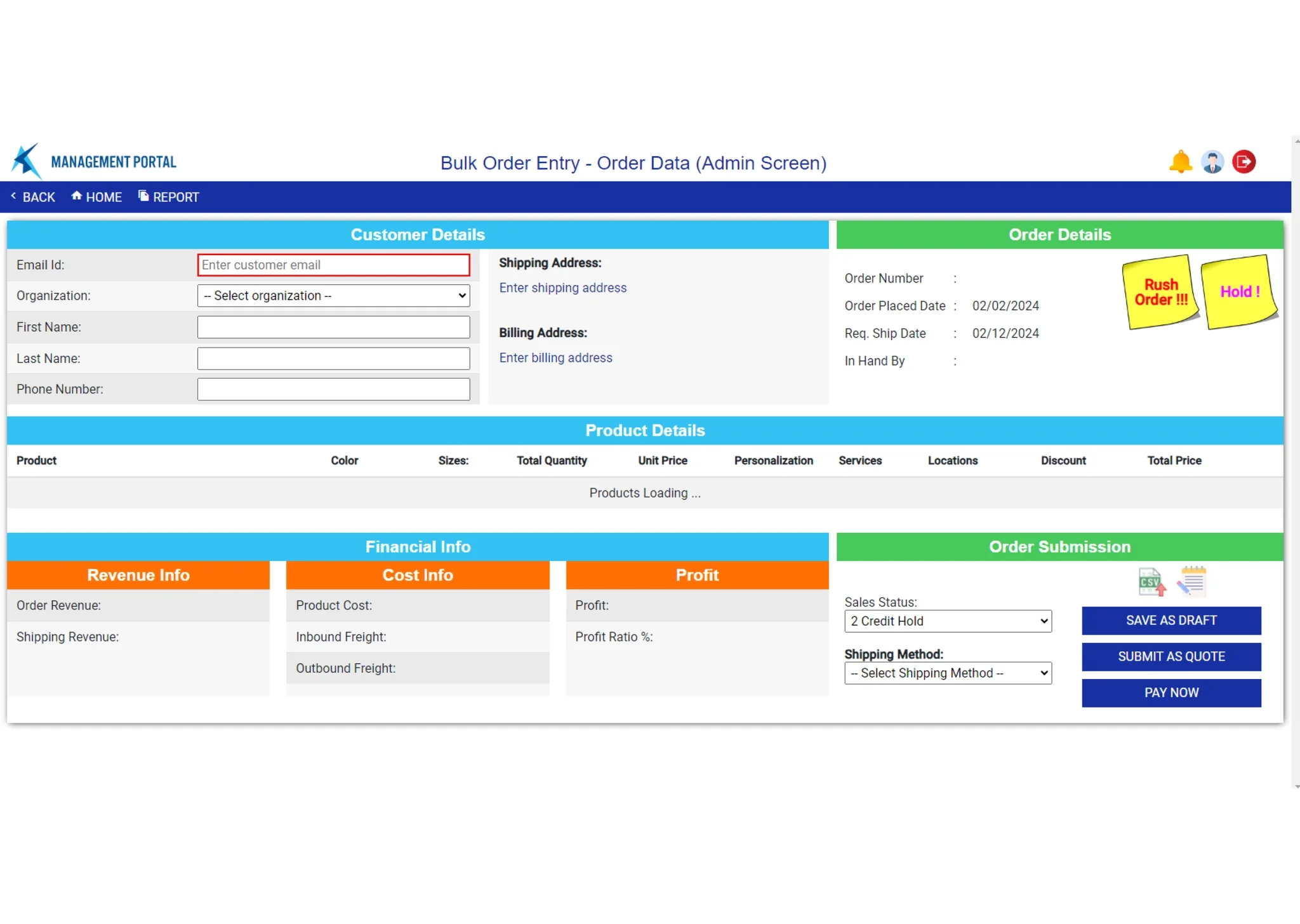The height and width of the screenshot is (924, 1300).
Task: Toggle the Rush Order sticky note
Action: 1161,292
